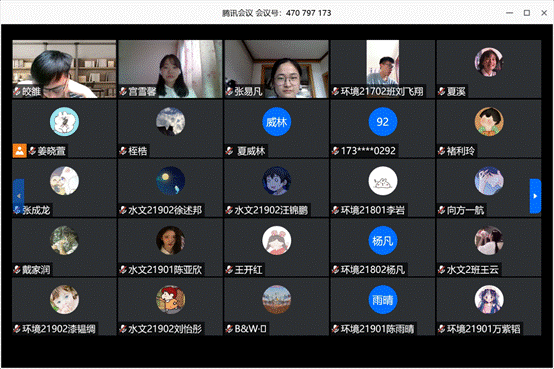Screen dimensions: 554x369
Task: Go to previous page of participants
Action: [18, 196]
